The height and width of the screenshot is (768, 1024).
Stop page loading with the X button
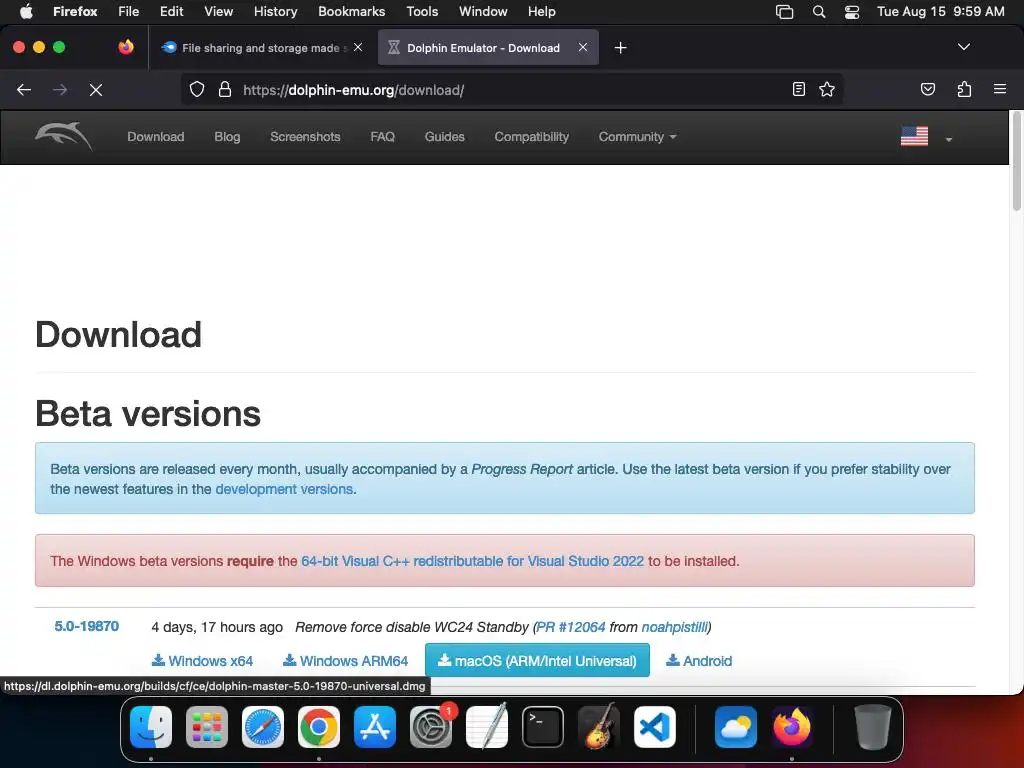[x=96, y=90]
